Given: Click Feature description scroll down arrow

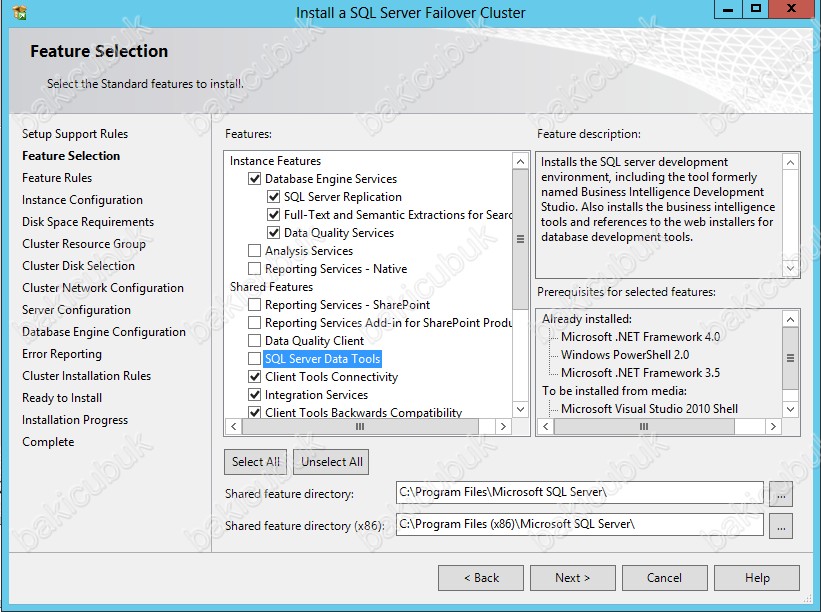Looking at the screenshot, I should 790,269.
